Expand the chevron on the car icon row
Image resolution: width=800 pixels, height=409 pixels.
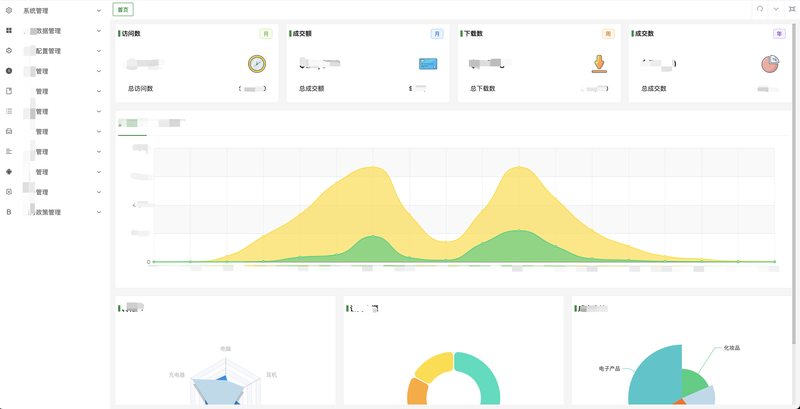click(x=99, y=131)
